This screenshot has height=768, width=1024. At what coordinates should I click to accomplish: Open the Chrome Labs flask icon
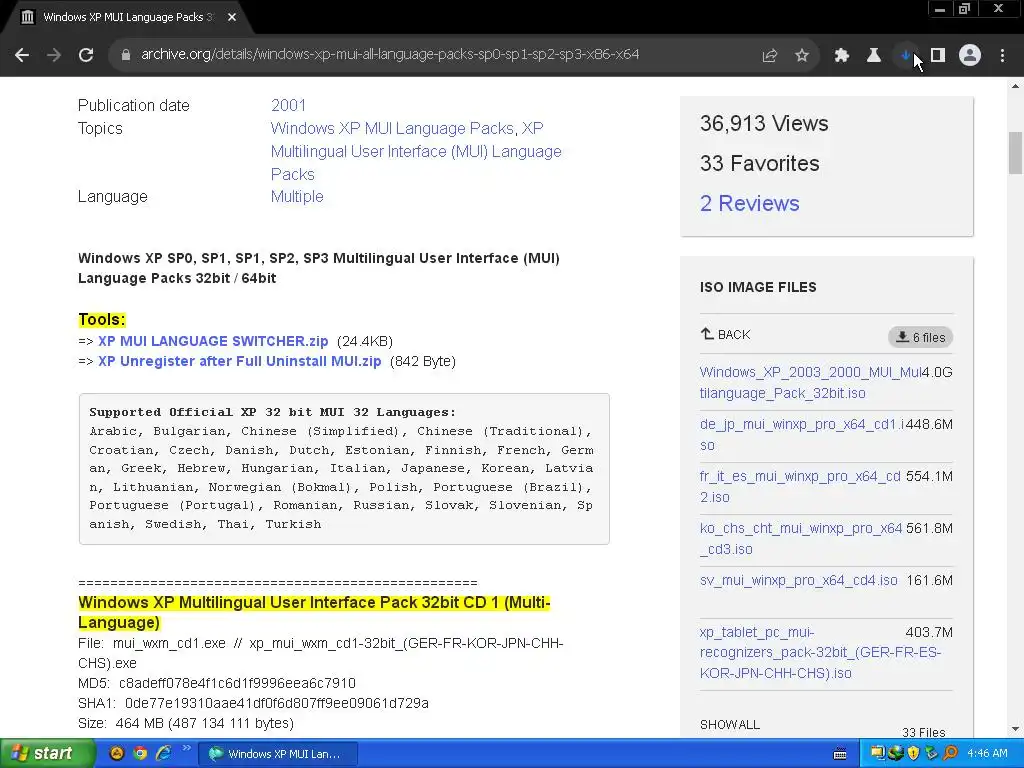[x=873, y=56]
